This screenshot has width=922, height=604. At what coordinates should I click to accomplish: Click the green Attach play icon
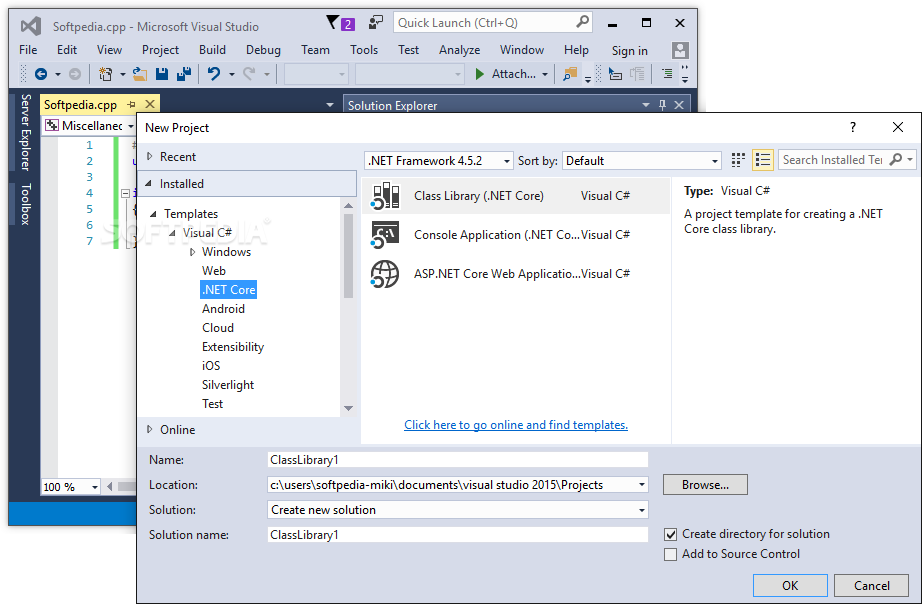tap(480, 74)
